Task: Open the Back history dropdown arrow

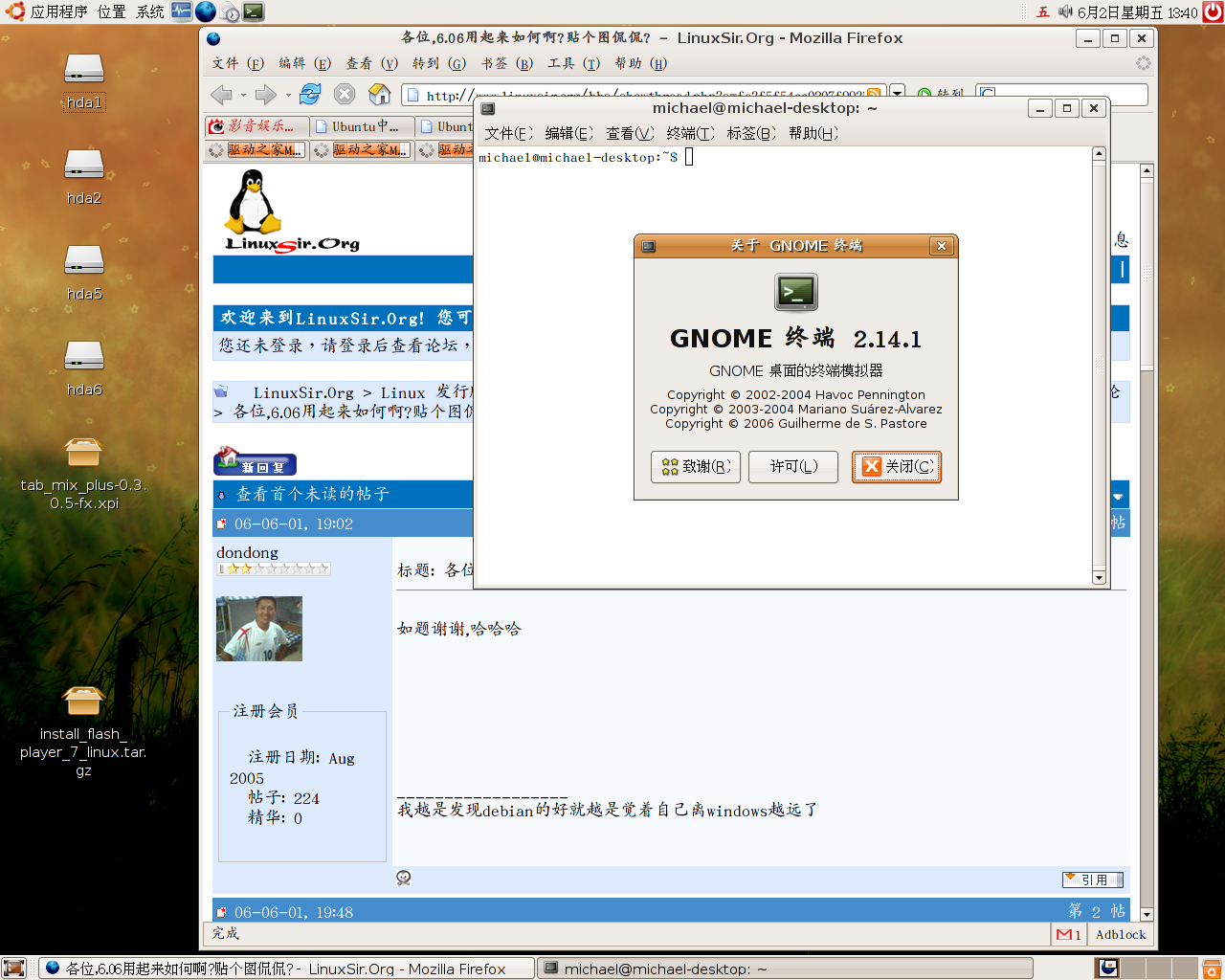Action: (x=243, y=95)
